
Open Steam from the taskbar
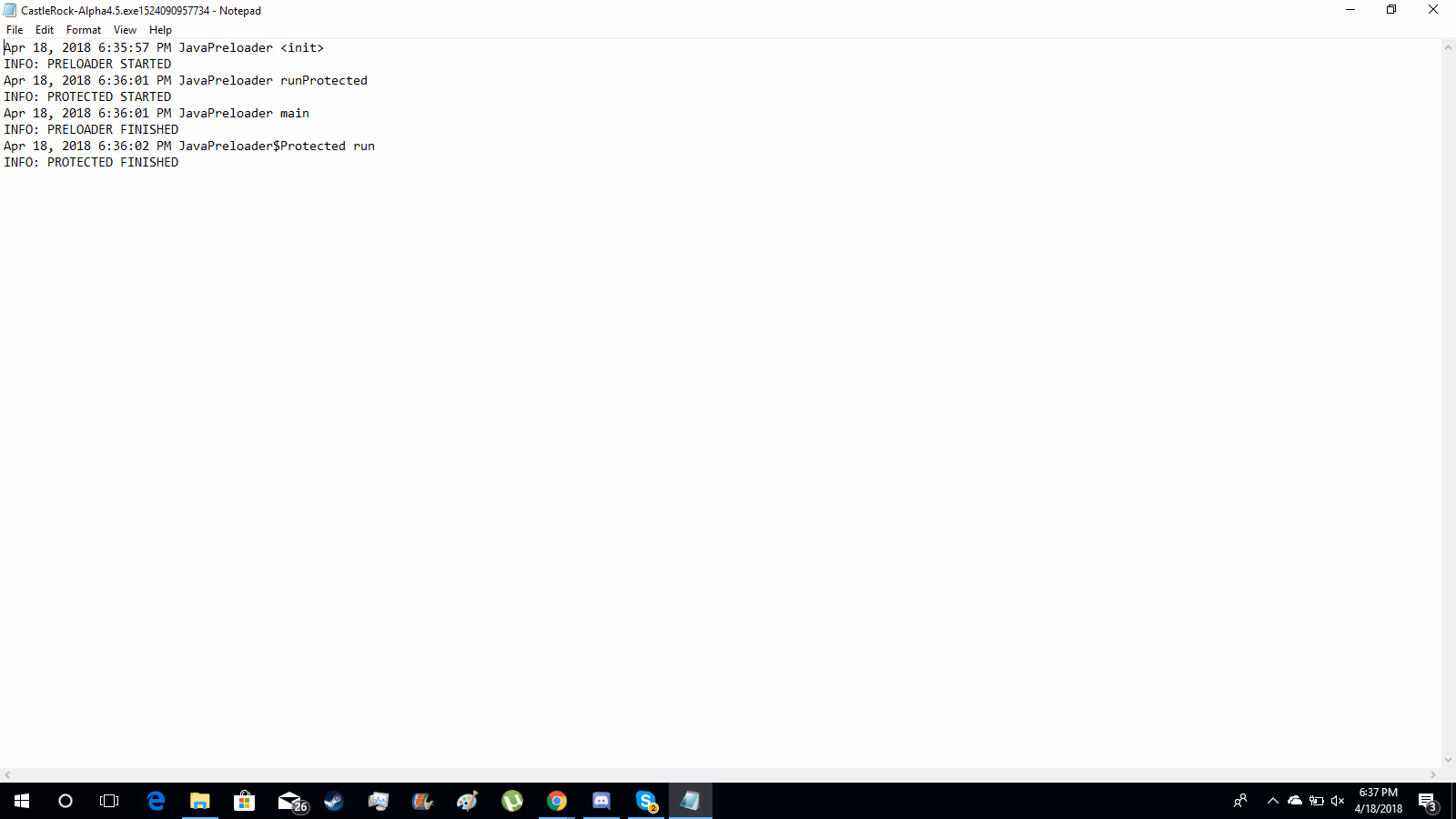pyautogui.click(x=334, y=801)
